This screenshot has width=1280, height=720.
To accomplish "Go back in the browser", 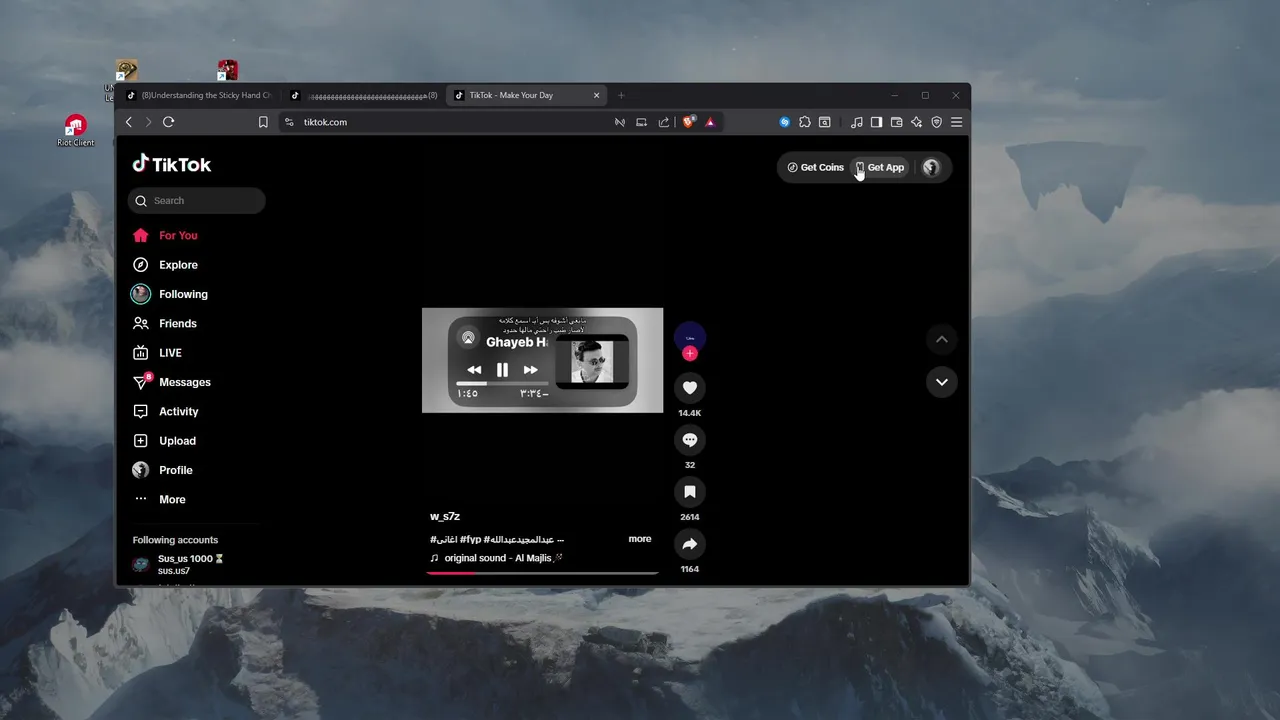I will click(x=129, y=122).
